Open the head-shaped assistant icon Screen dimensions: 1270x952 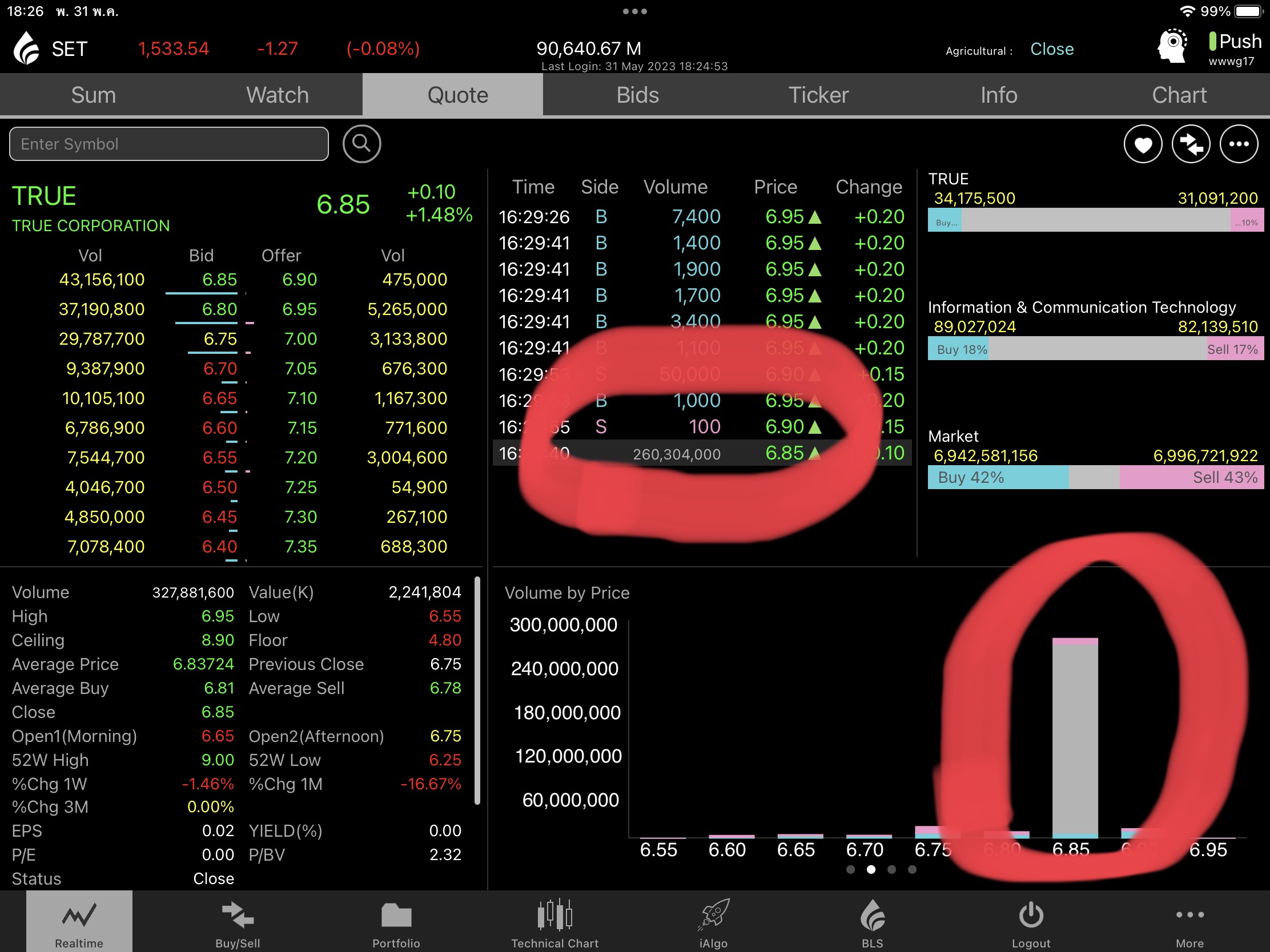[x=1173, y=46]
